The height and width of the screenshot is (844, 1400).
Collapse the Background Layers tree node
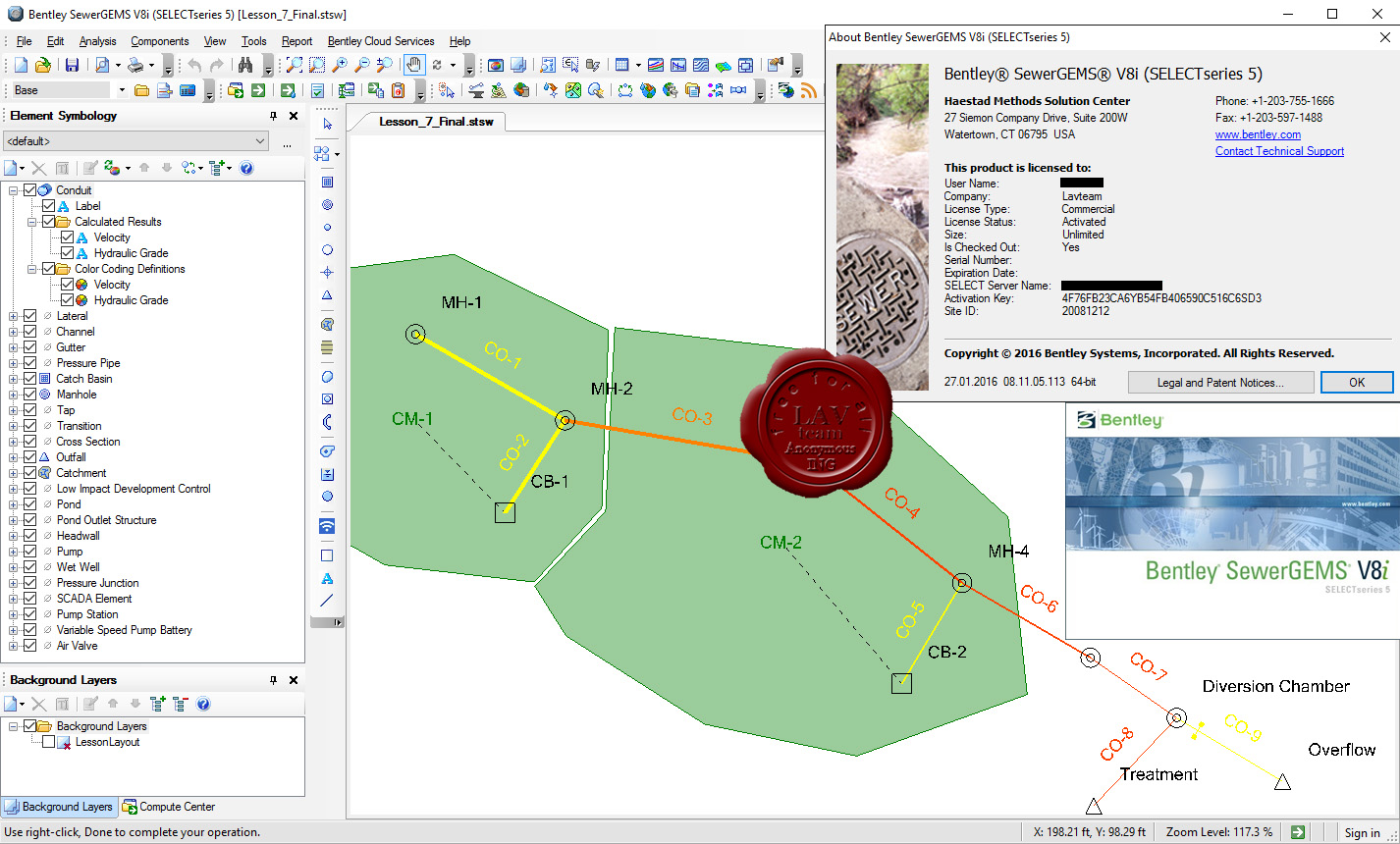pos(14,726)
